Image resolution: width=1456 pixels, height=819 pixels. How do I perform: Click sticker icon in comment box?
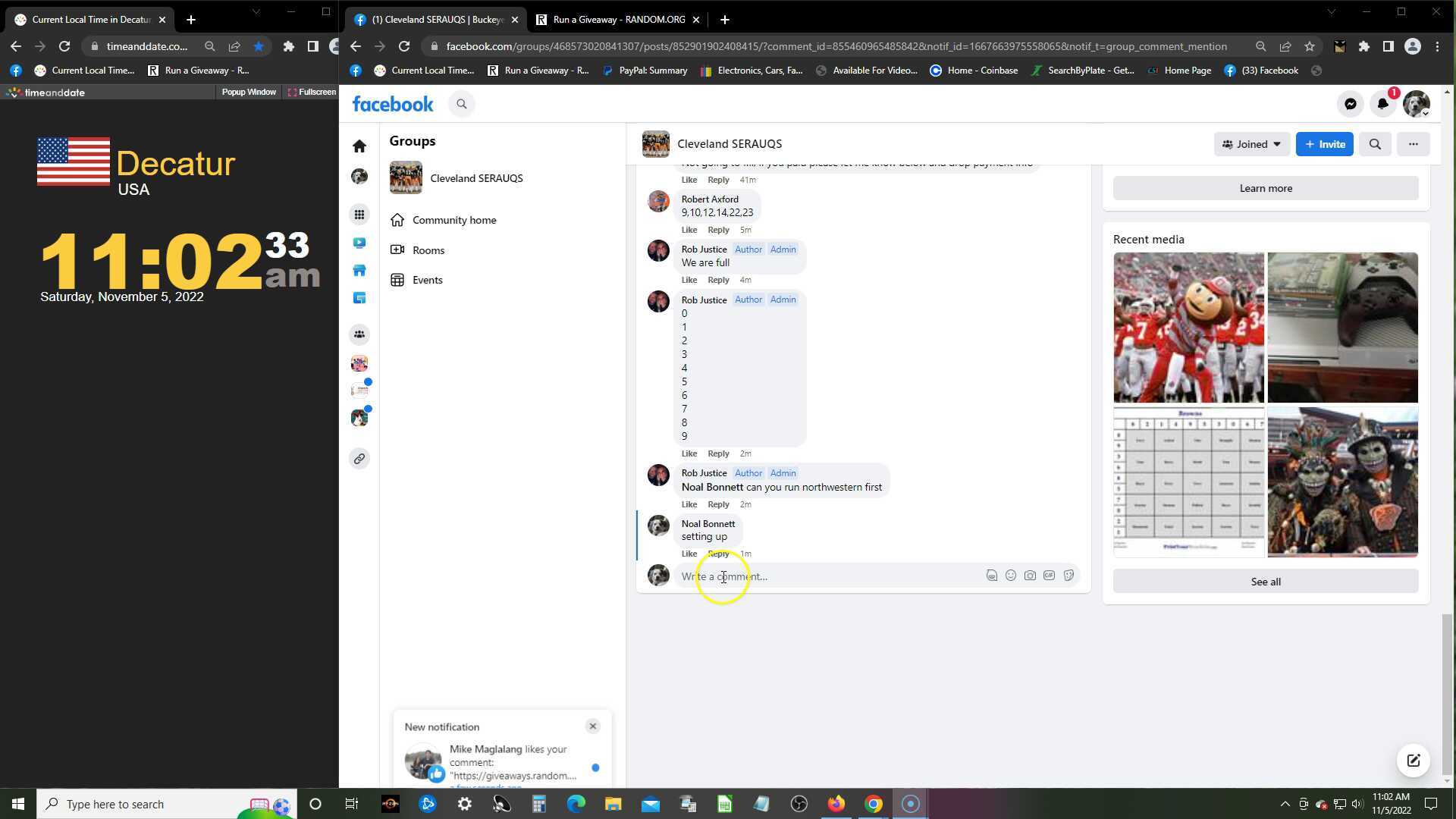pos(1068,576)
